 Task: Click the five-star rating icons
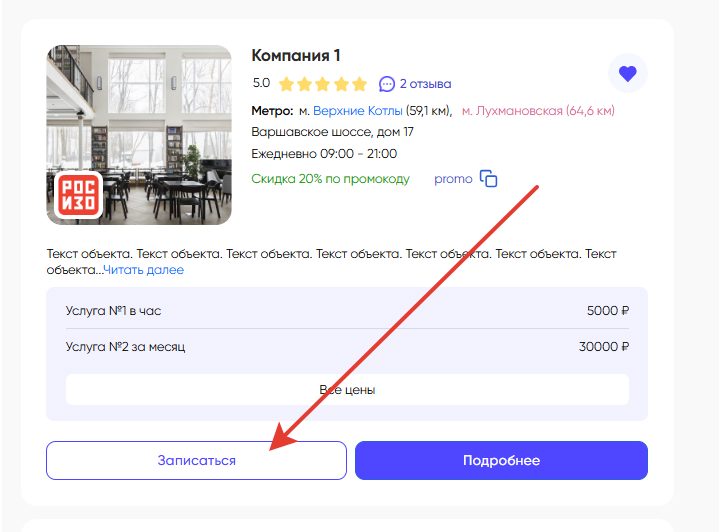323,84
